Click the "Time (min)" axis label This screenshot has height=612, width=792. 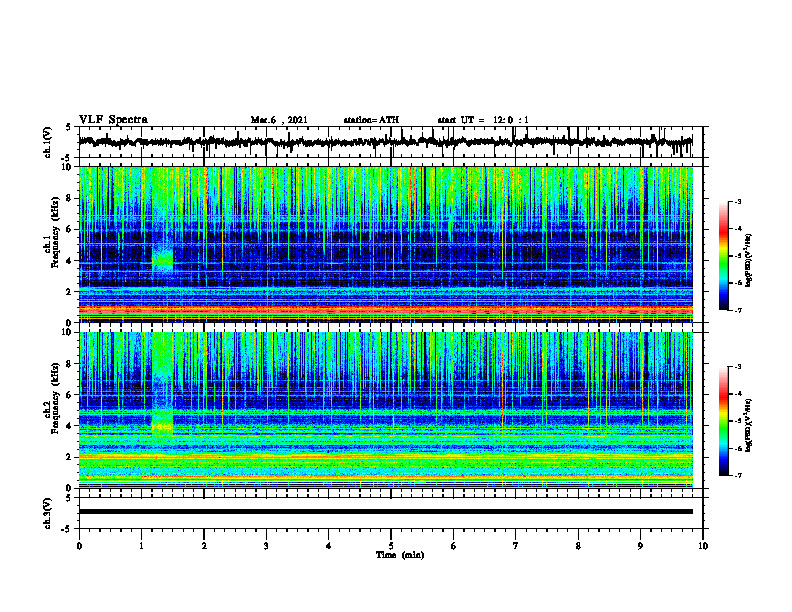click(x=400, y=555)
